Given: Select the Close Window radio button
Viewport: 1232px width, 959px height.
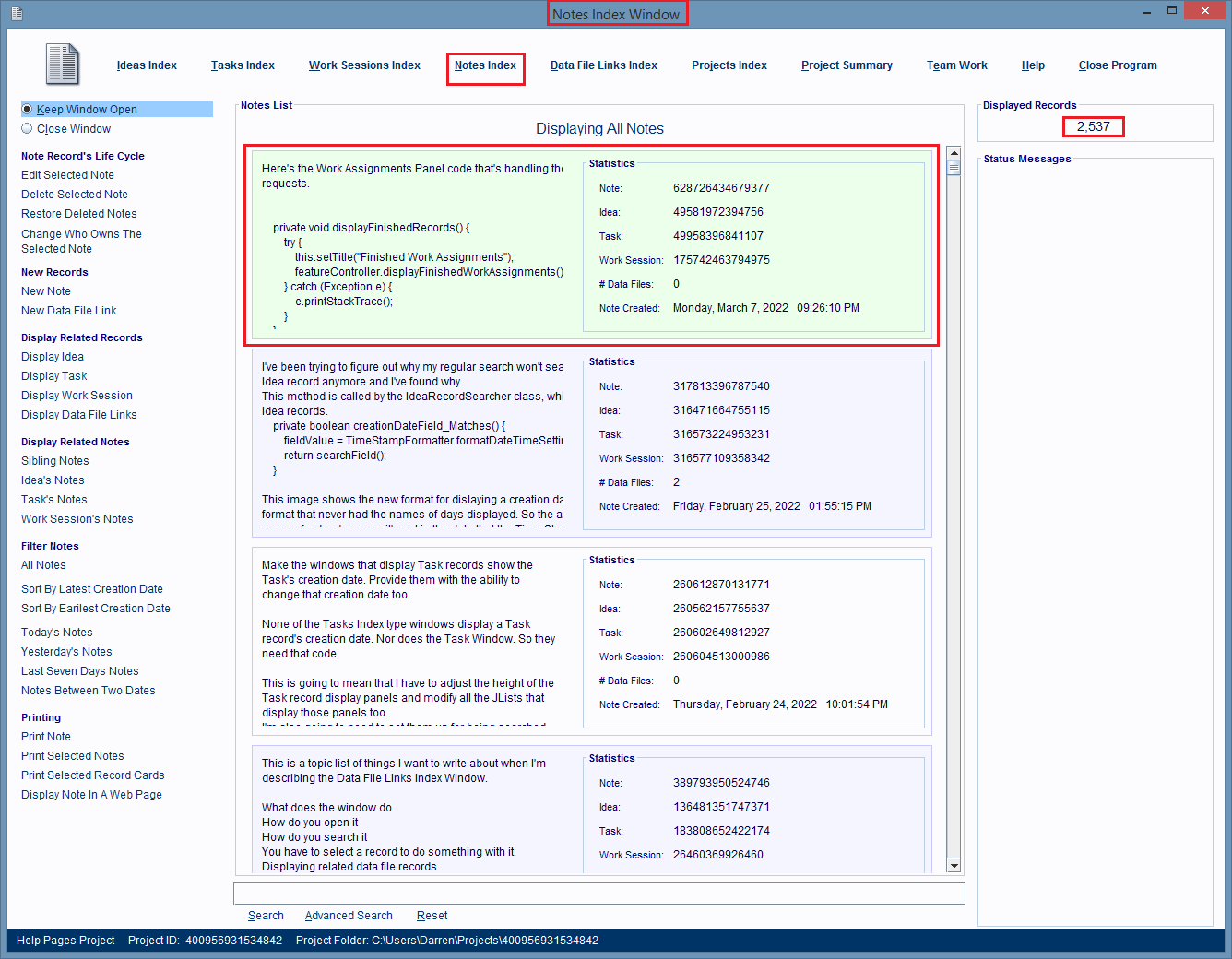Looking at the screenshot, I should pyautogui.click(x=27, y=129).
